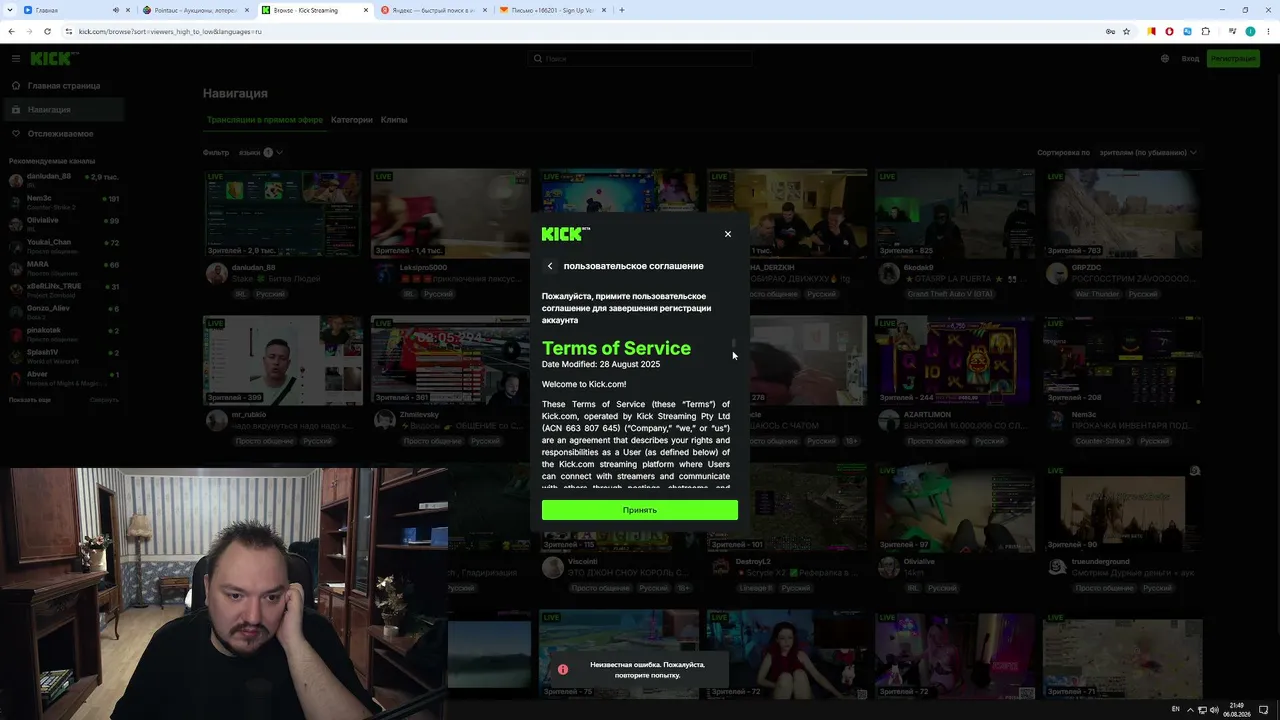Viewport: 1280px width, 720px height.
Task: Select the Трансляции в прямом эфире tab
Action: click(265, 120)
